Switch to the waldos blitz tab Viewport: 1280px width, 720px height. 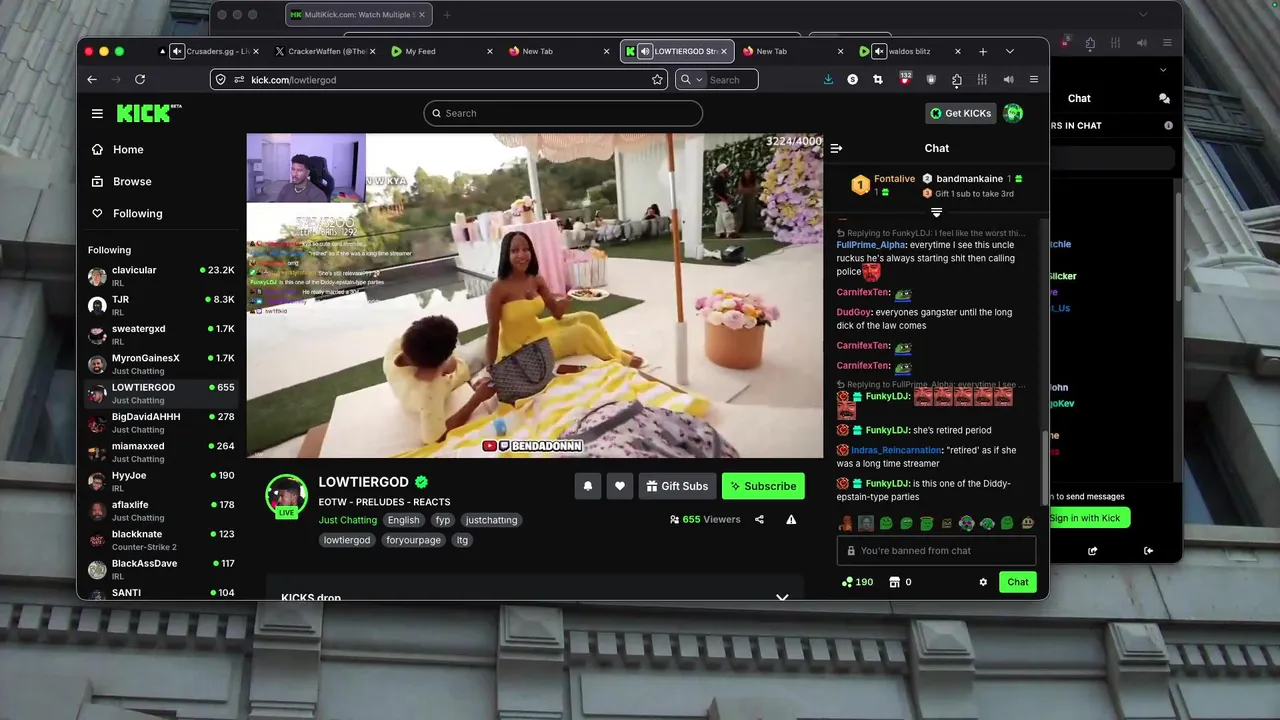pyautogui.click(x=910, y=51)
